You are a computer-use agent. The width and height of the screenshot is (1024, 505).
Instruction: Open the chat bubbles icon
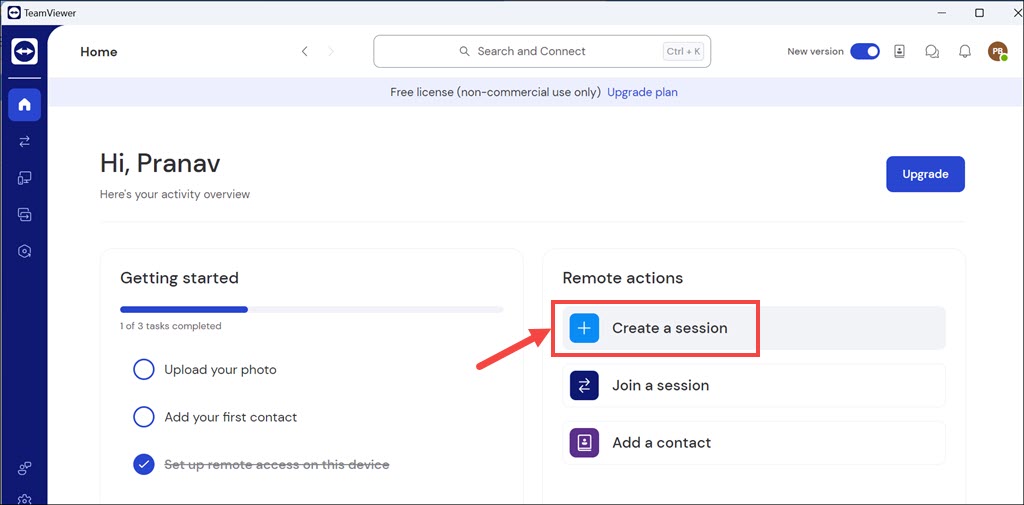click(x=932, y=52)
